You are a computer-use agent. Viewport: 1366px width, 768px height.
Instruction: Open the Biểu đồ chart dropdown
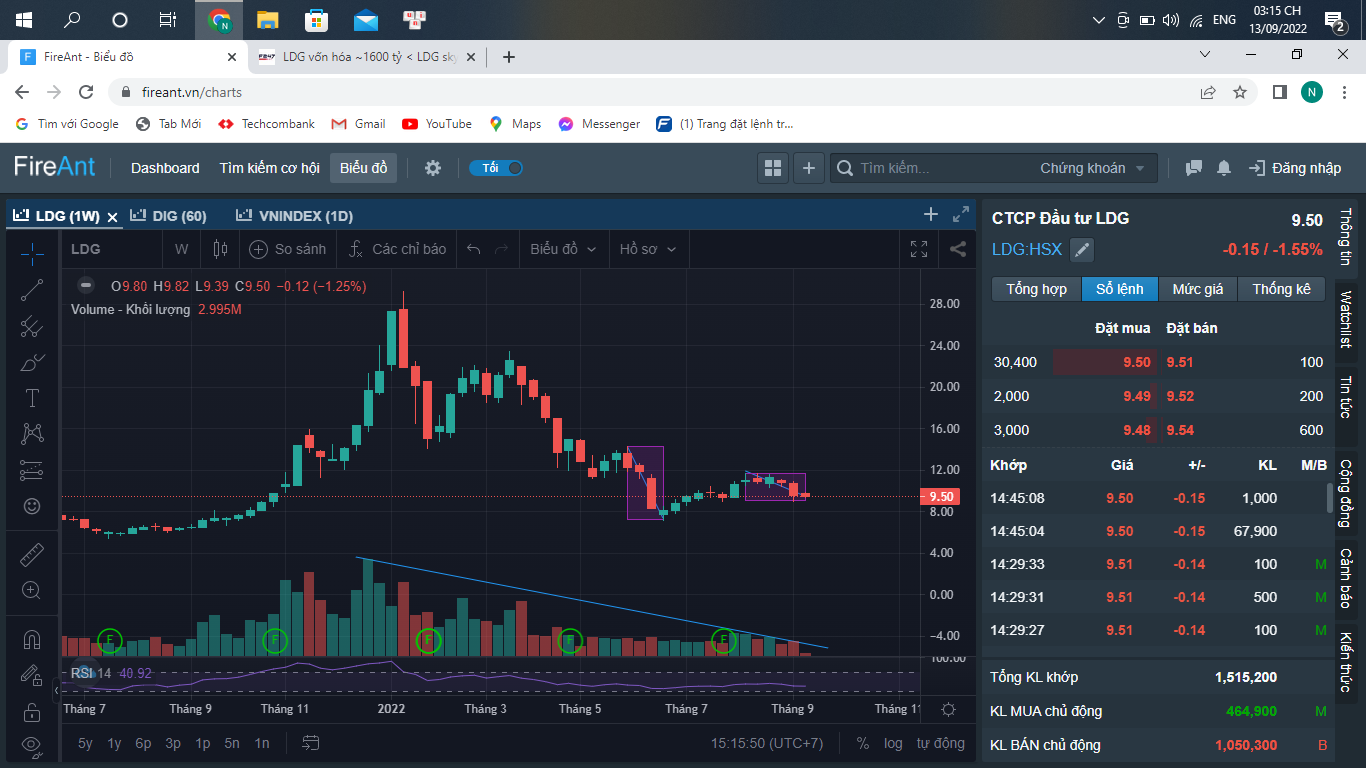(x=563, y=249)
